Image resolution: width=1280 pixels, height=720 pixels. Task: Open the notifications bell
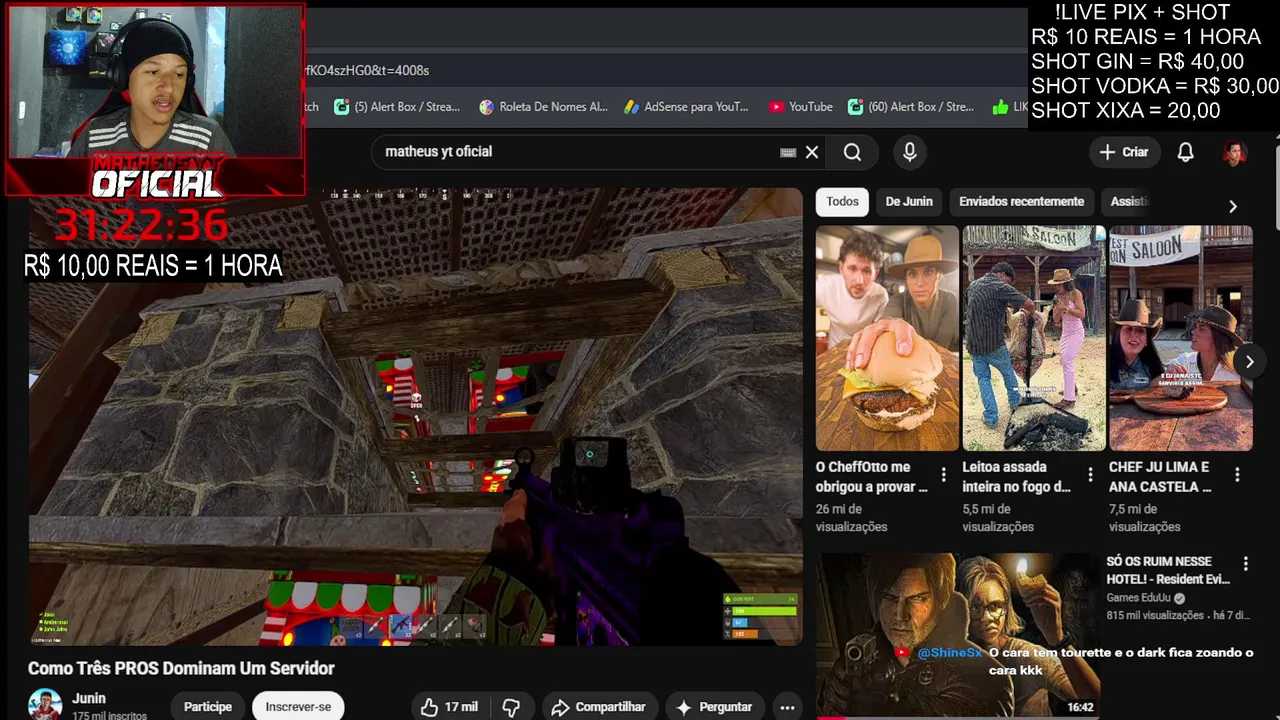tap(1185, 152)
